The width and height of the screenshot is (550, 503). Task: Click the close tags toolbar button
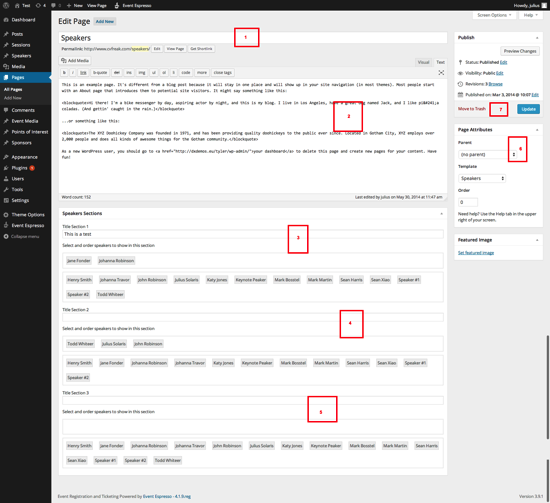(223, 73)
